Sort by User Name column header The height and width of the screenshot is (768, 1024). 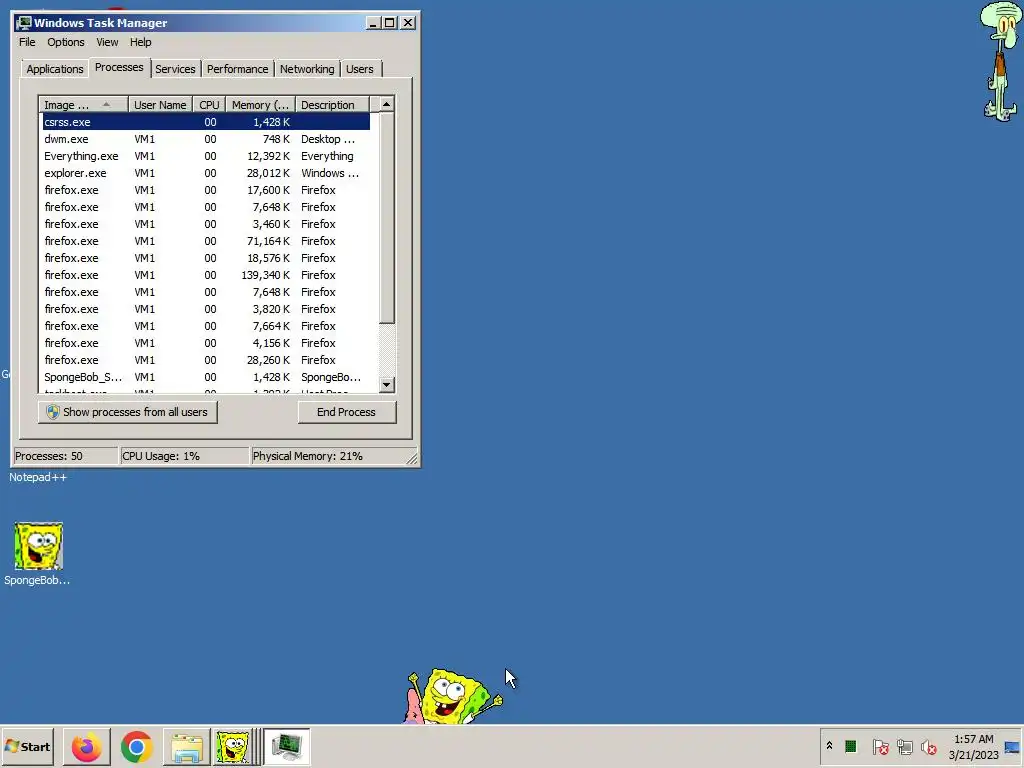160,105
